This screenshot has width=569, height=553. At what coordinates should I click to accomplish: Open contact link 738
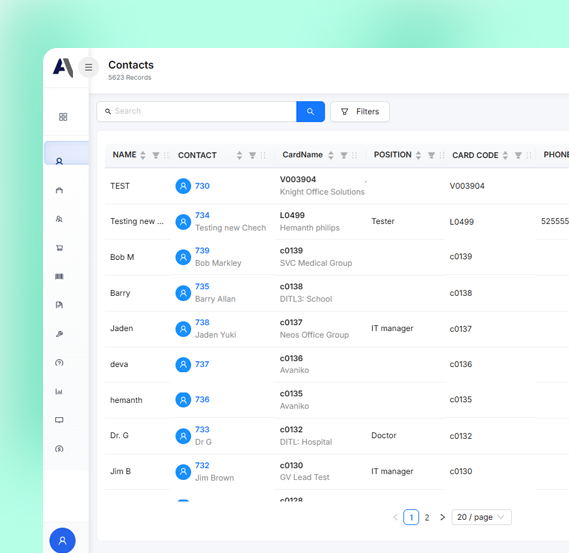click(202, 322)
